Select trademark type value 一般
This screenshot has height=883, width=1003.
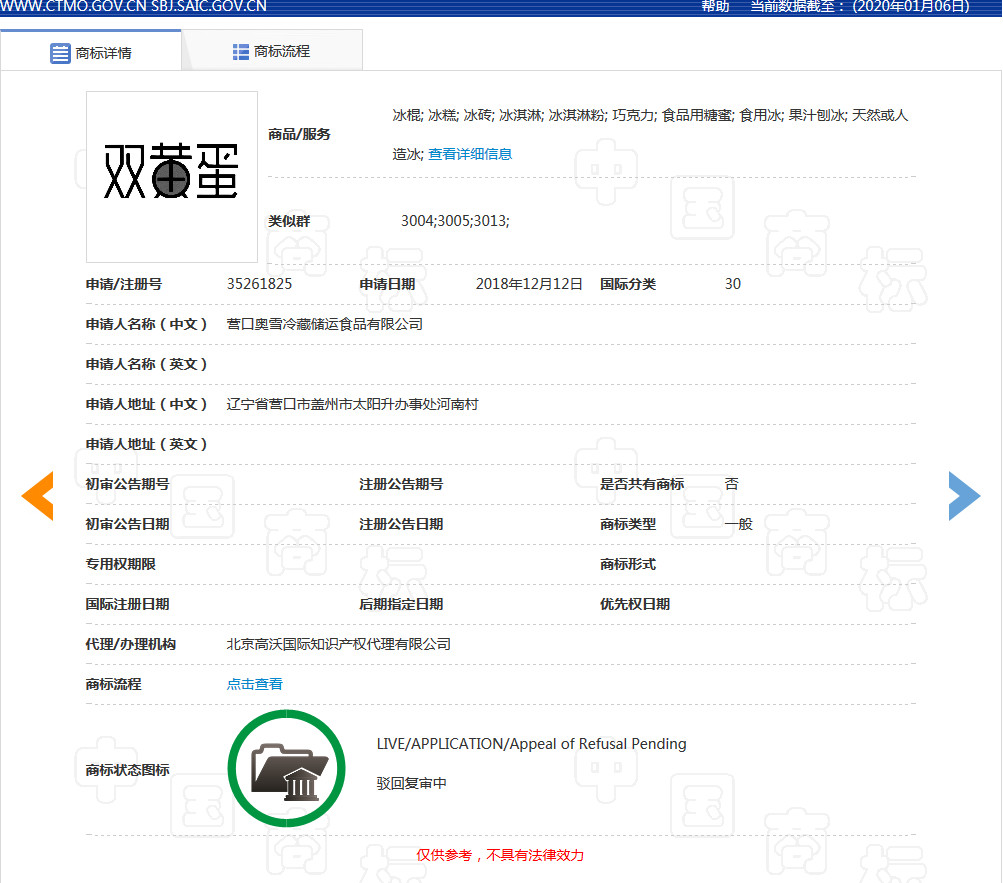pyautogui.click(x=738, y=524)
